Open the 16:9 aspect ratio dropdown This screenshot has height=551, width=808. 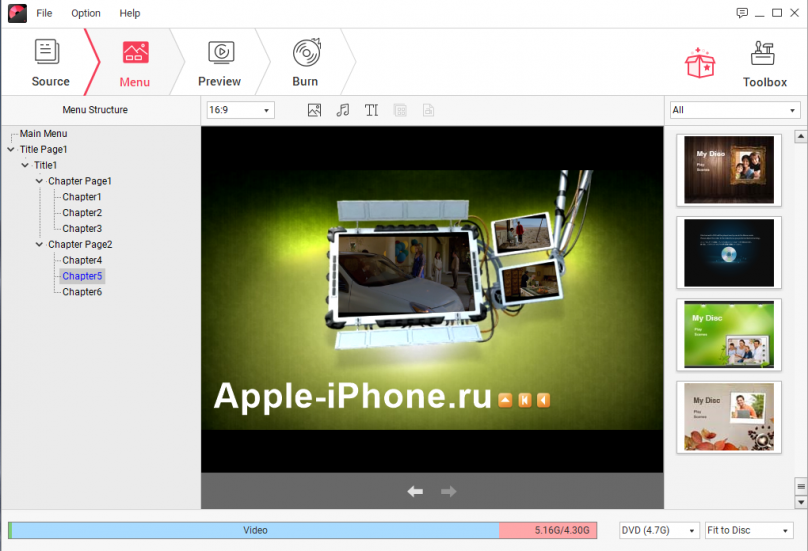coord(240,110)
